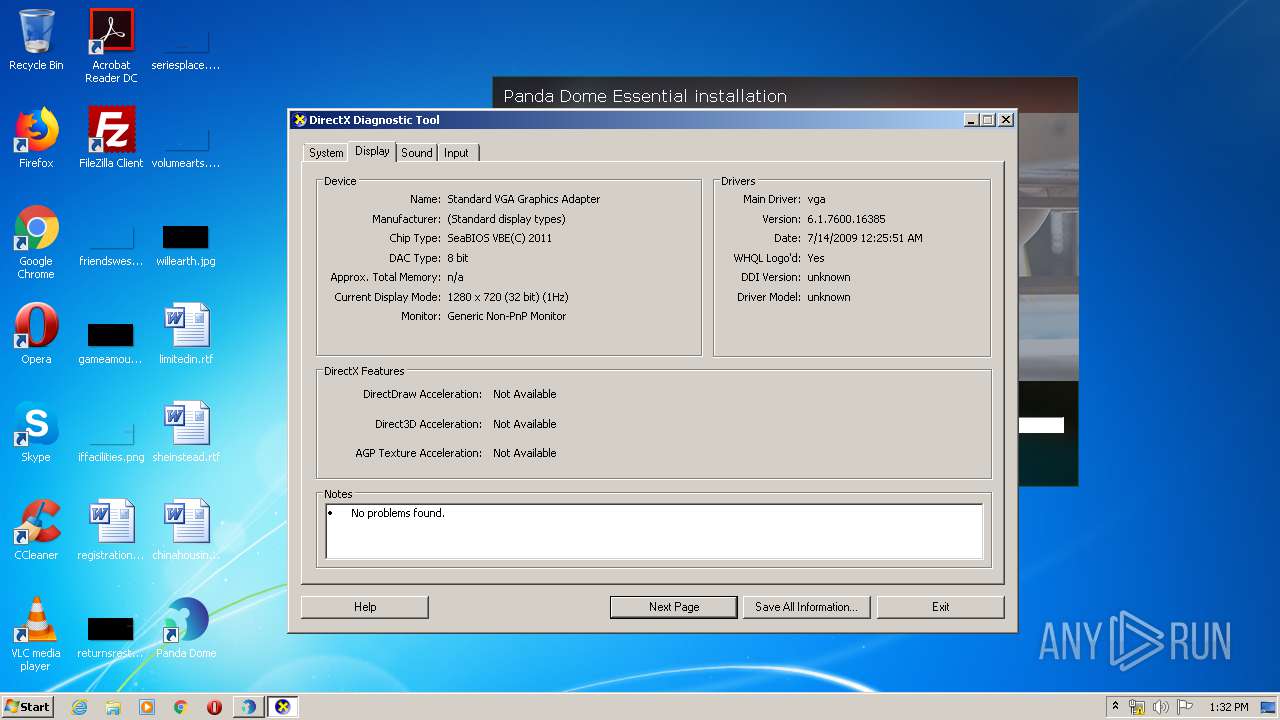1280x720 pixels.
Task: Select the iffacilities.png file icon
Action: (x=111, y=441)
